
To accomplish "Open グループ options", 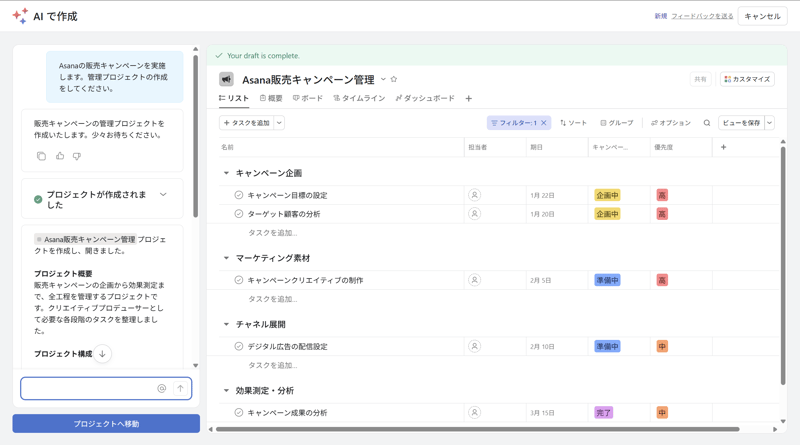I will point(617,123).
